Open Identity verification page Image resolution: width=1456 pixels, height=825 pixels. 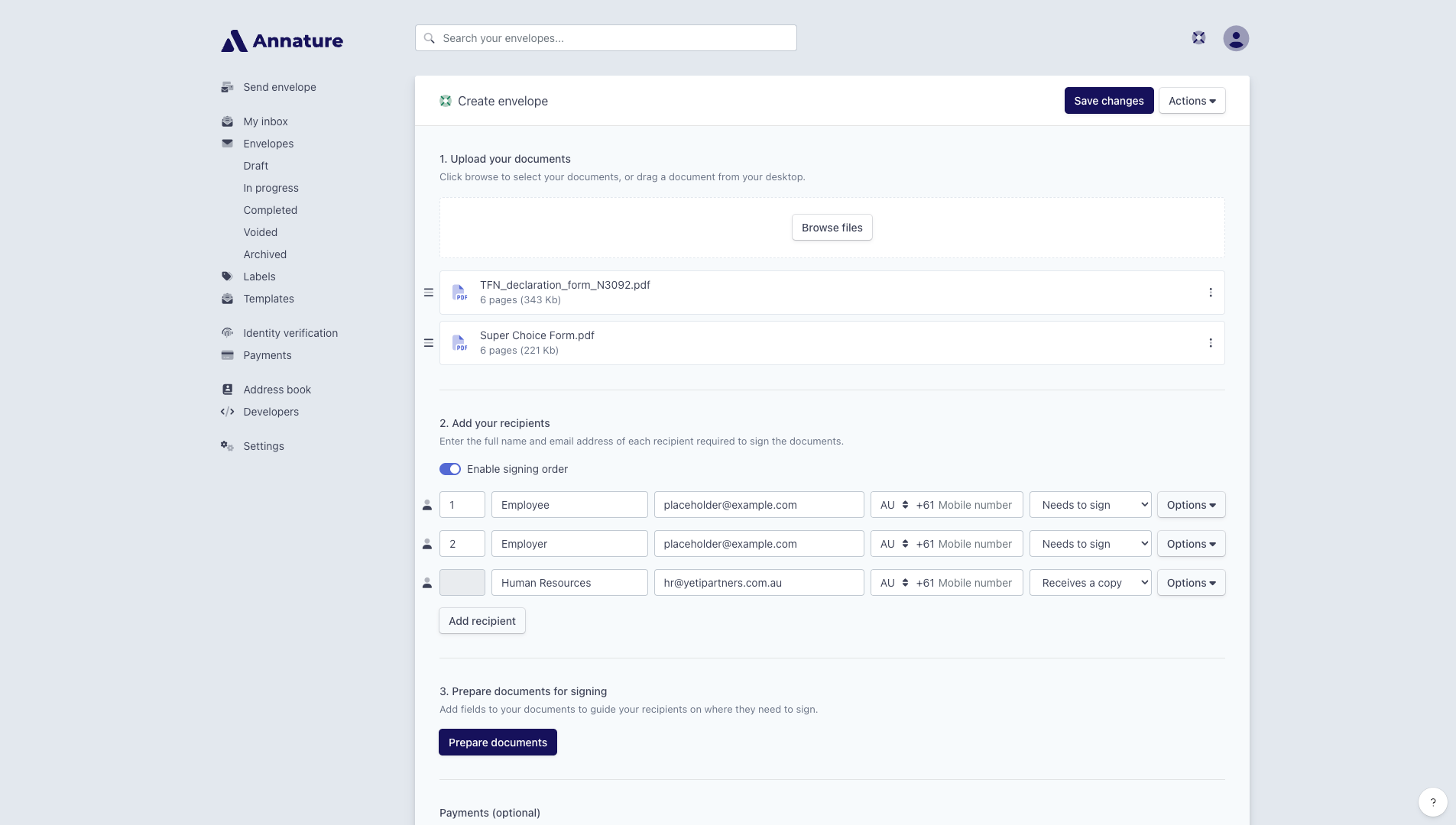tap(290, 333)
